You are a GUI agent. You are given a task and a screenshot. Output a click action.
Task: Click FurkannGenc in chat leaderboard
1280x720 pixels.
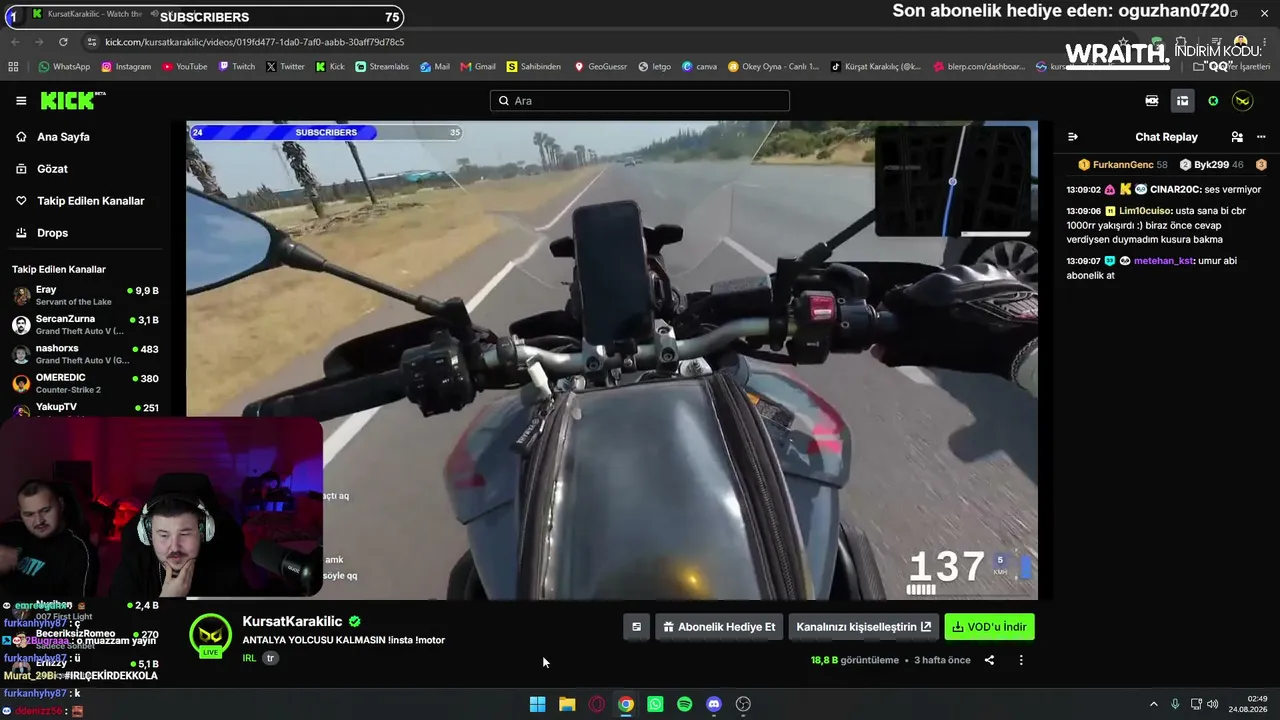[1122, 165]
